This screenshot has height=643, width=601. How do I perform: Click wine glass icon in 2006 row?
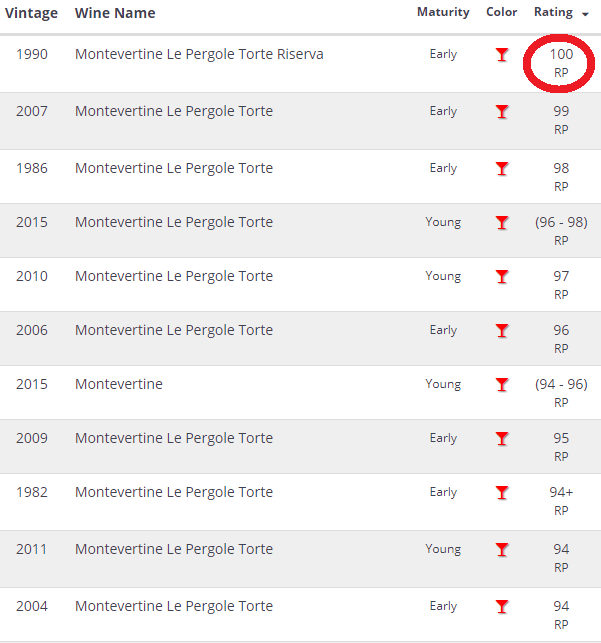point(502,331)
